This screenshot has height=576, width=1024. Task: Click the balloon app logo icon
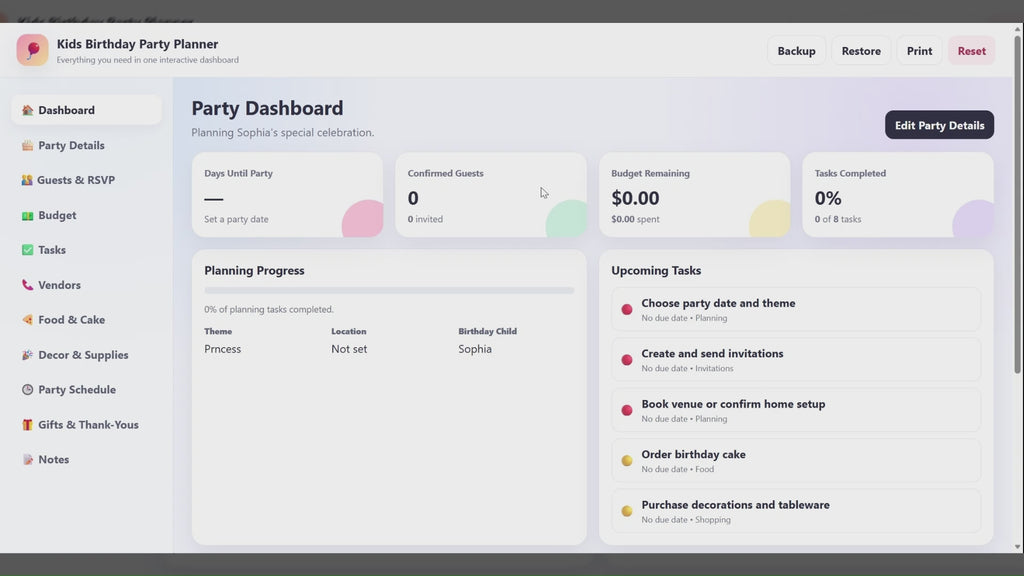point(32,50)
